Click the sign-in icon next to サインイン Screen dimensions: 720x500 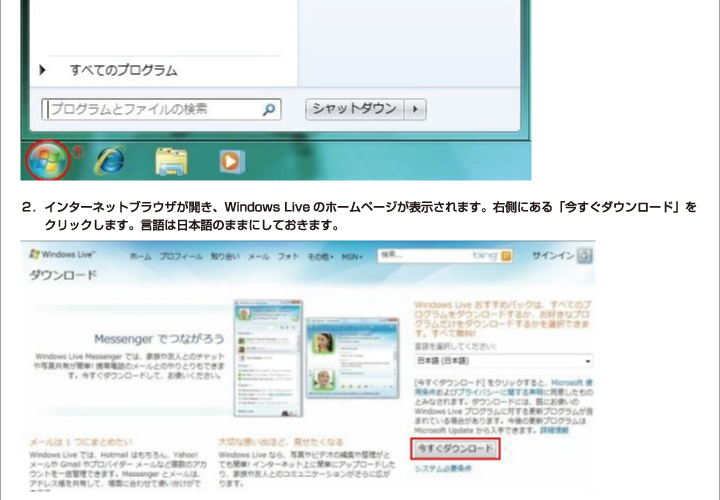[585, 255]
